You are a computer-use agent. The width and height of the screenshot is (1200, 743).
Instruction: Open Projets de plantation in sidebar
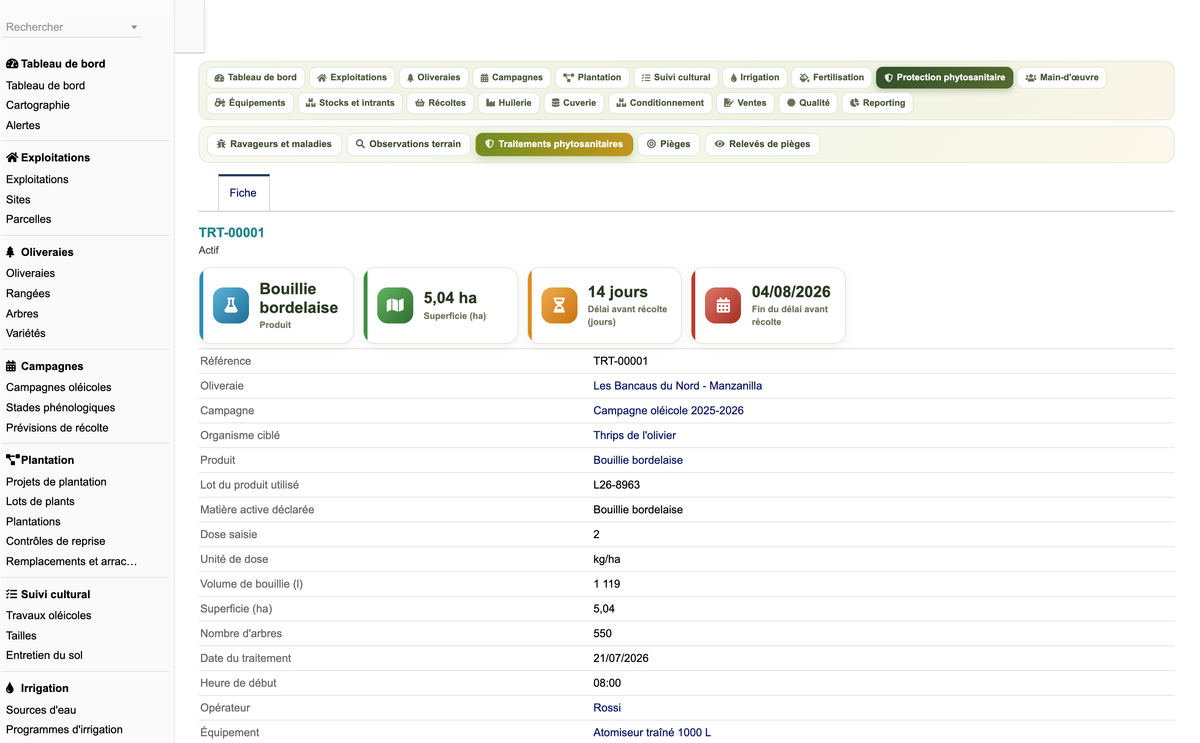[x=56, y=481]
